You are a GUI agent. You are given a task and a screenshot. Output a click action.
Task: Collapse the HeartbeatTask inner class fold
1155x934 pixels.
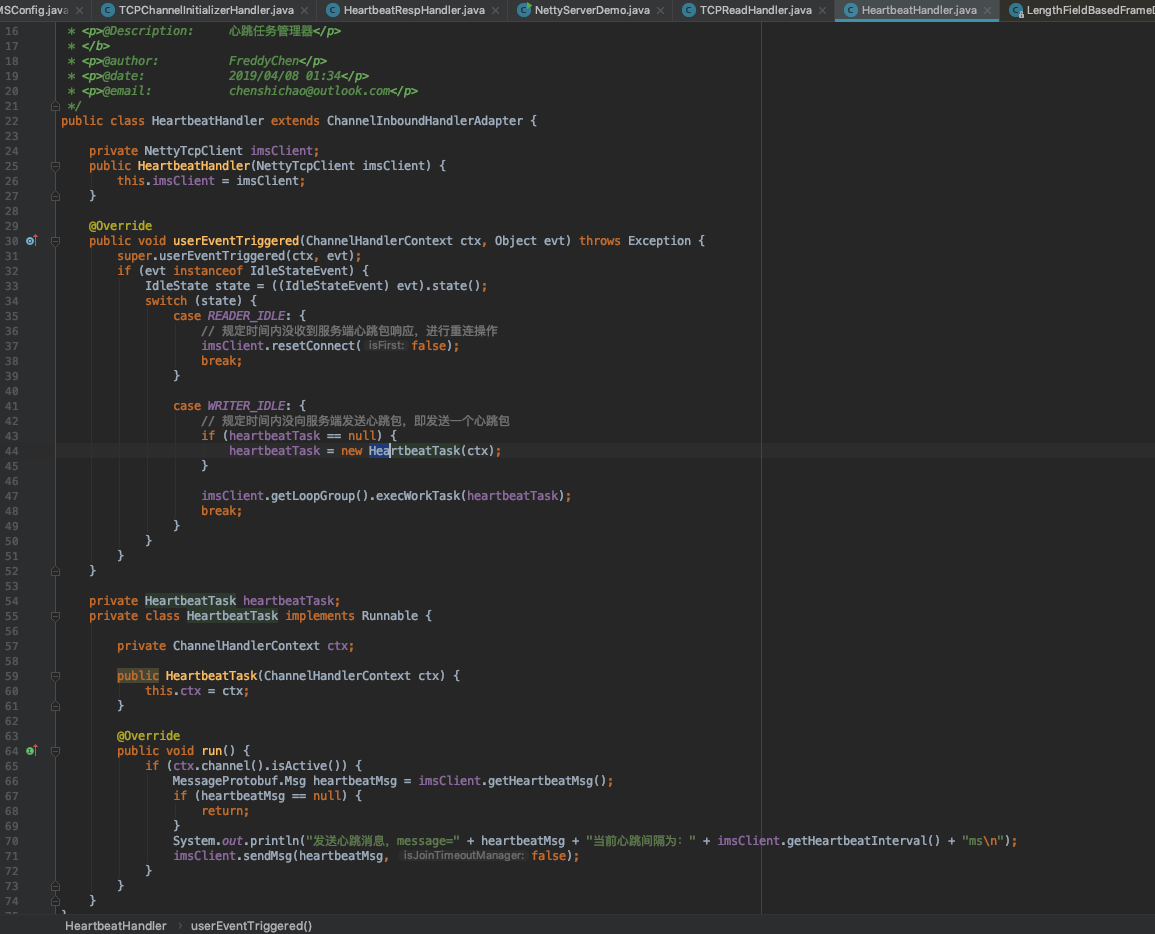tap(56, 616)
